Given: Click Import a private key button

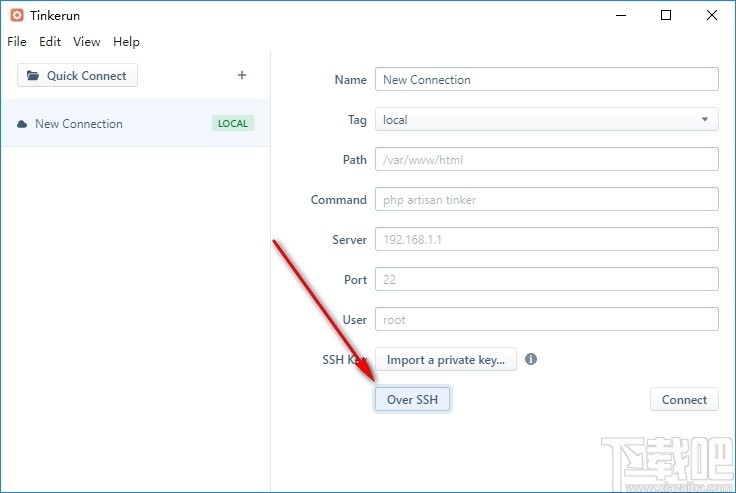Looking at the screenshot, I should [x=446, y=360].
